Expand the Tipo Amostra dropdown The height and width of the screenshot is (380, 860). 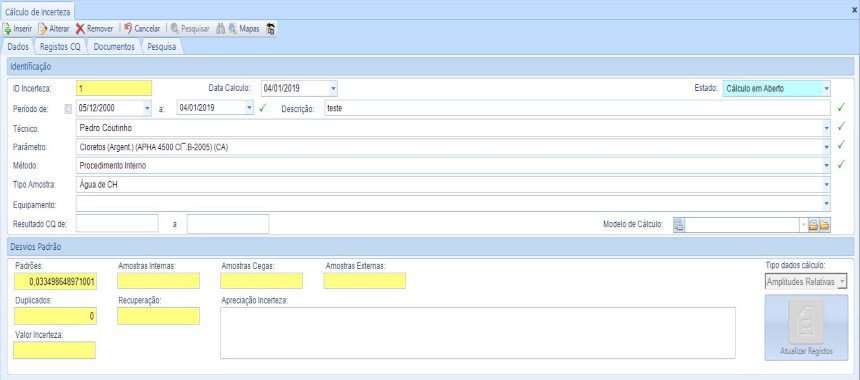click(x=827, y=185)
